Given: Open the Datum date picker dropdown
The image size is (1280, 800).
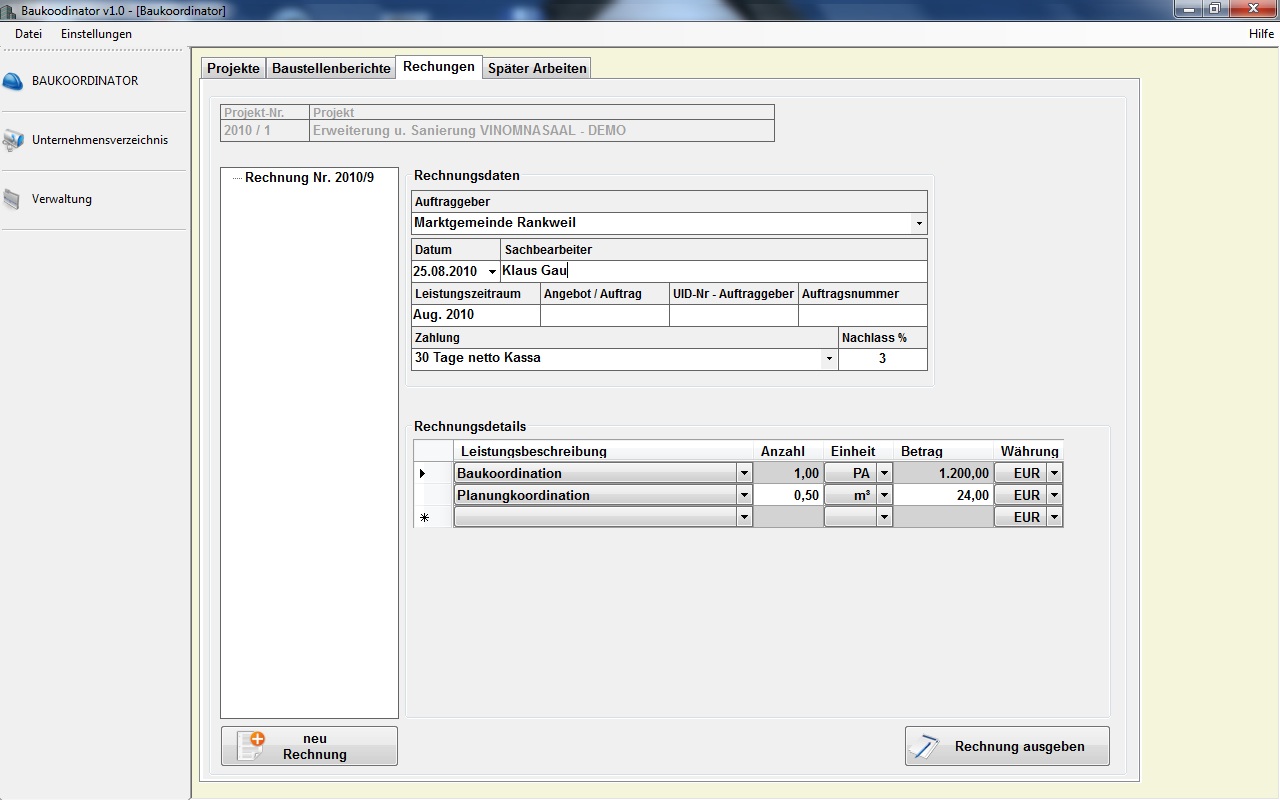Looking at the screenshot, I should (x=491, y=271).
